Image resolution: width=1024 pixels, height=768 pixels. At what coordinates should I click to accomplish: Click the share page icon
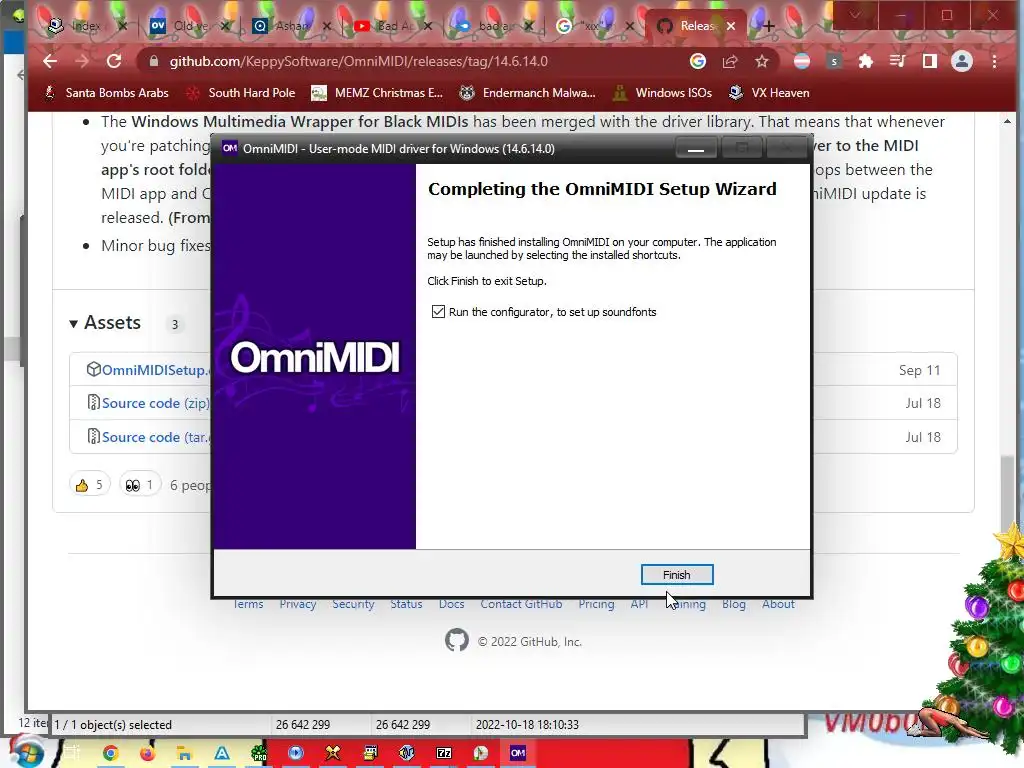(729, 61)
